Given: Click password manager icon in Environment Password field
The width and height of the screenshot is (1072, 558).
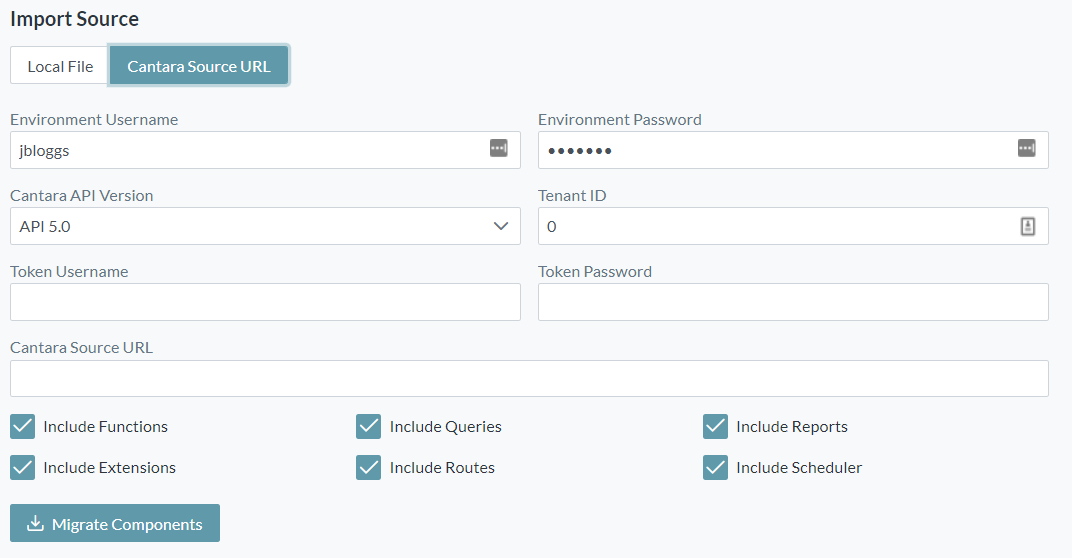Looking at the screenshot, I should [1026, 149].
